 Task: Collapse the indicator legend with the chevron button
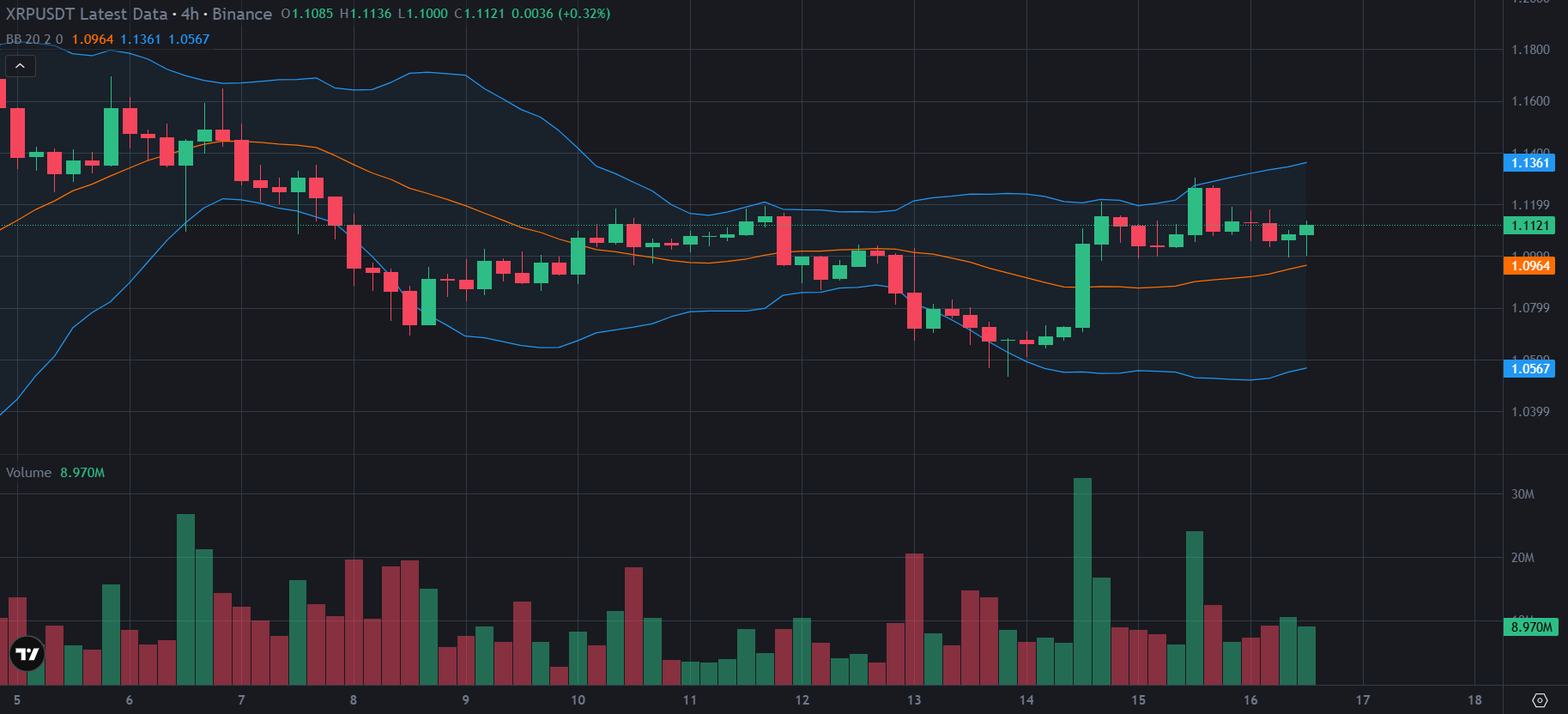pos(20,66)
